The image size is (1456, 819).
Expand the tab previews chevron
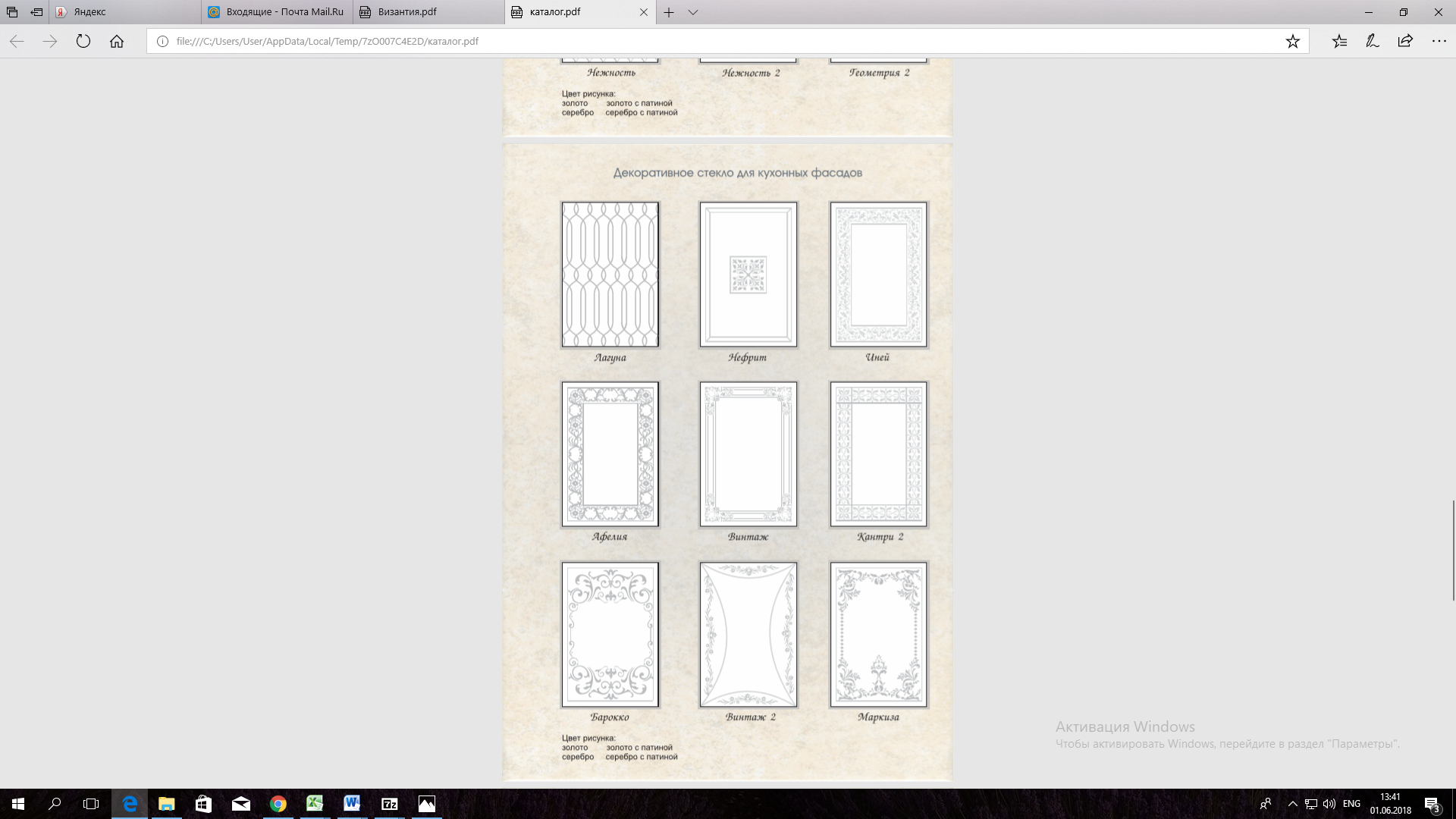(x=693, y=12)
